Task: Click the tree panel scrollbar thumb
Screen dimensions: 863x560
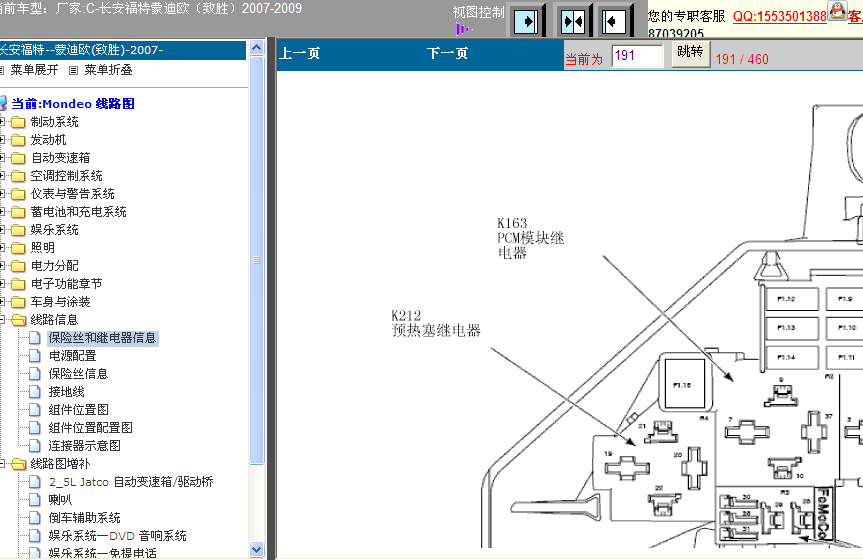Action: pyautogui.click(x=256, y=260)
